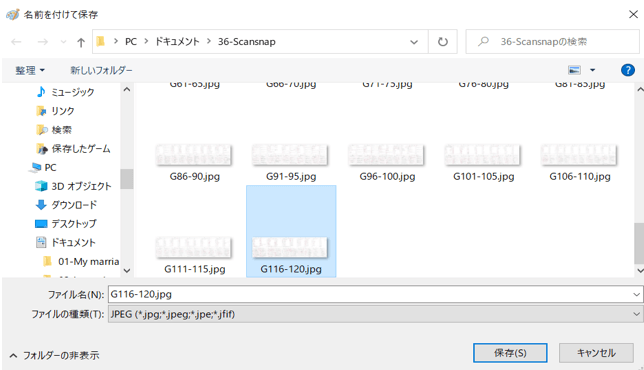The image size is (644, 370).
Task: Select PC in the navigation pane
Action: point(51,168)
